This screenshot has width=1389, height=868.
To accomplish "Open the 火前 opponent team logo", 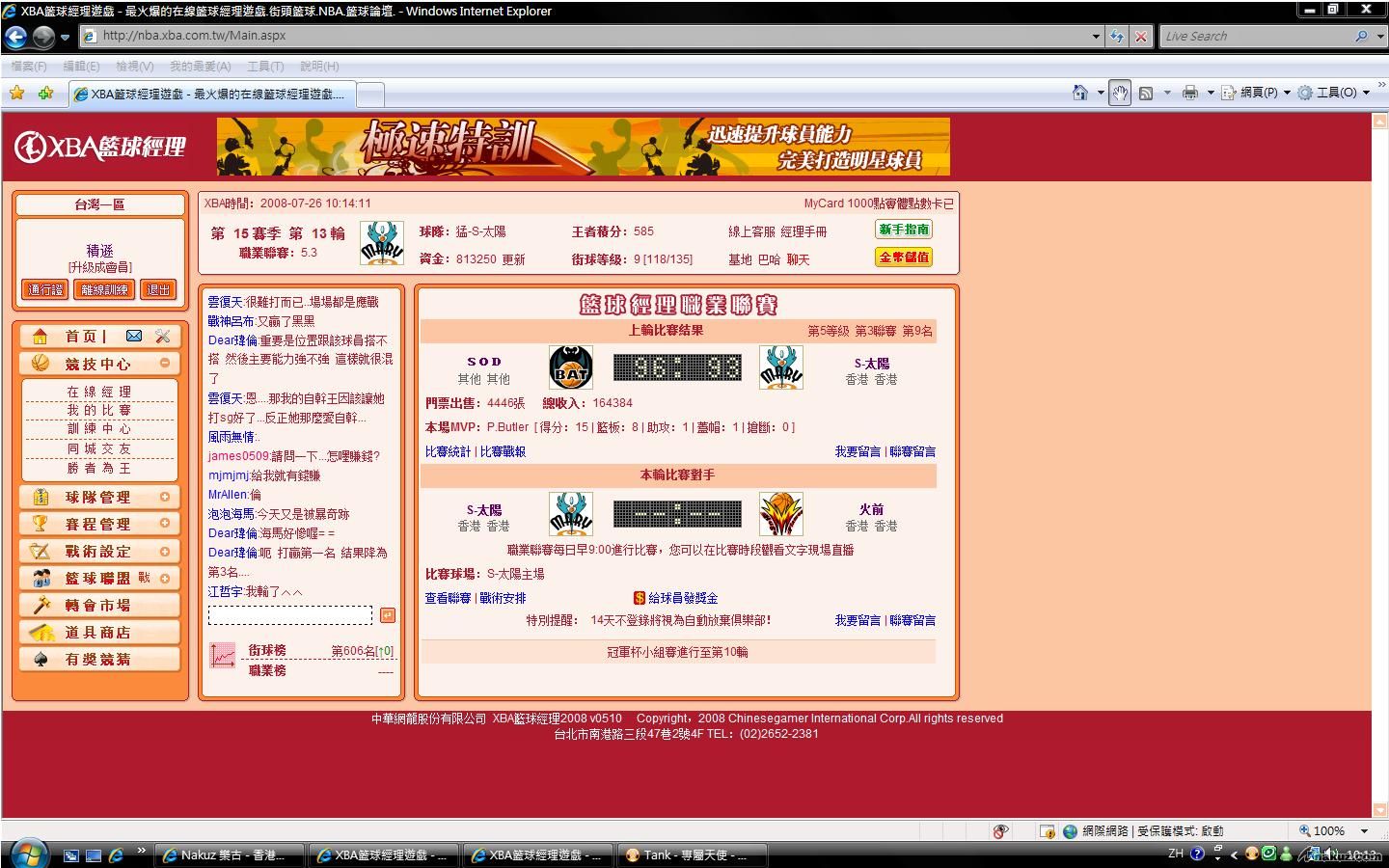I will [780, 514].
